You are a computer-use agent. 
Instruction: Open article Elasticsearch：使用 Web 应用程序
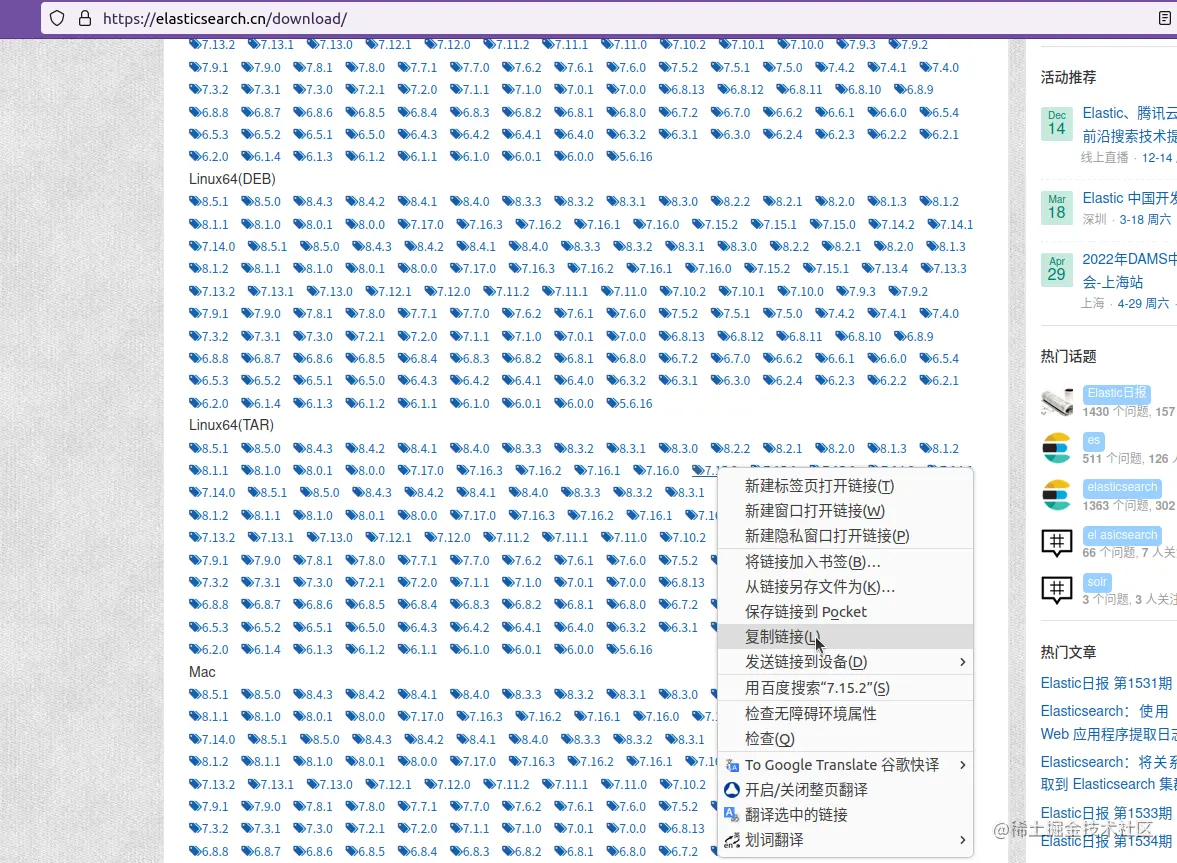[1109, 722]
